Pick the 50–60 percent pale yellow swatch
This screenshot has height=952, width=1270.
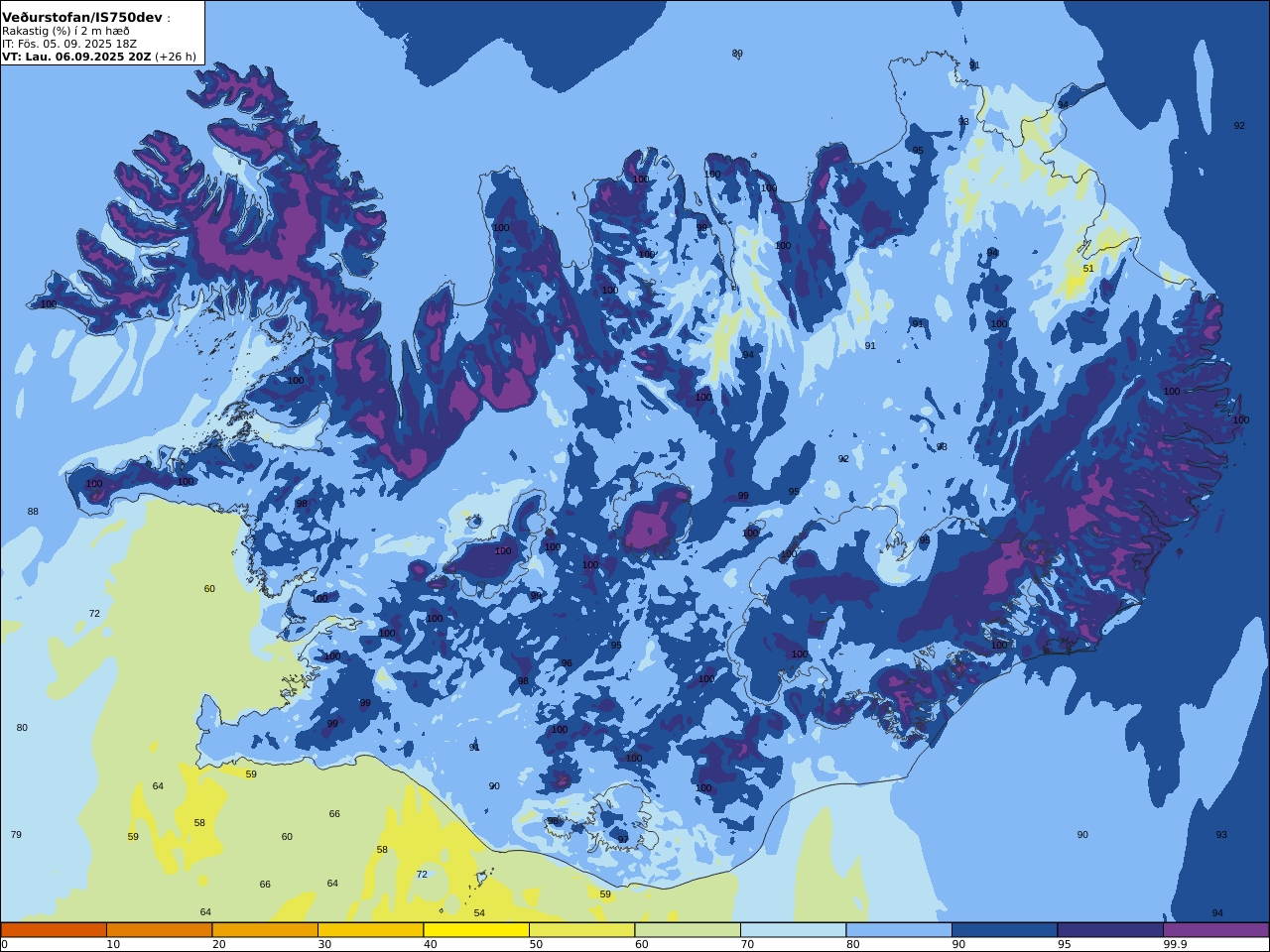click(581, 930)
